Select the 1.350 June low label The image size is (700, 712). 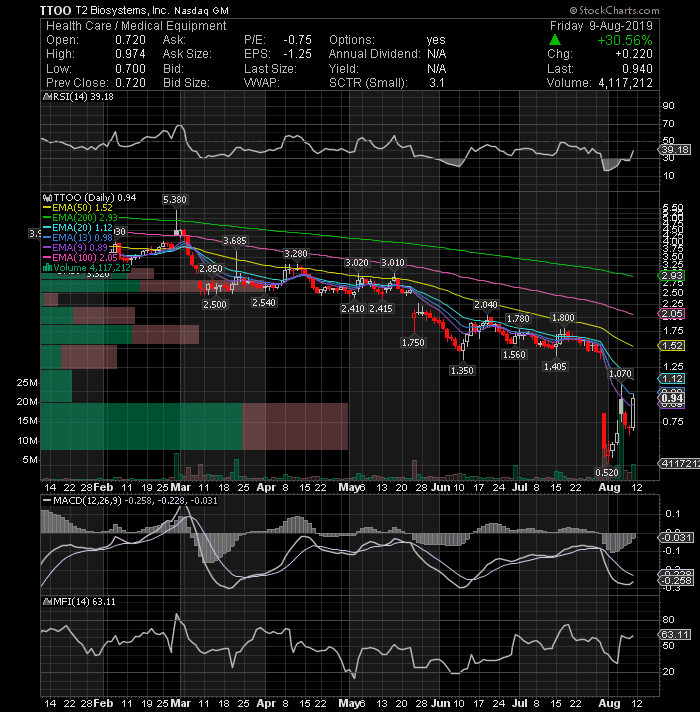tap(462, 371)
